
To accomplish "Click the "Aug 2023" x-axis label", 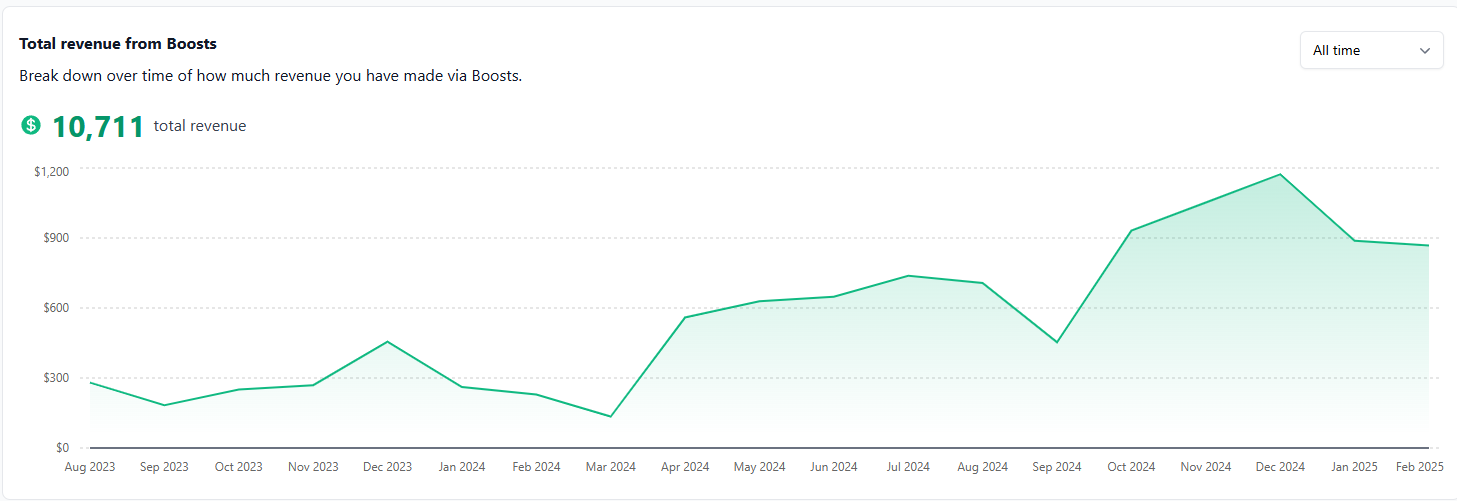I will [x=89, y=467].
